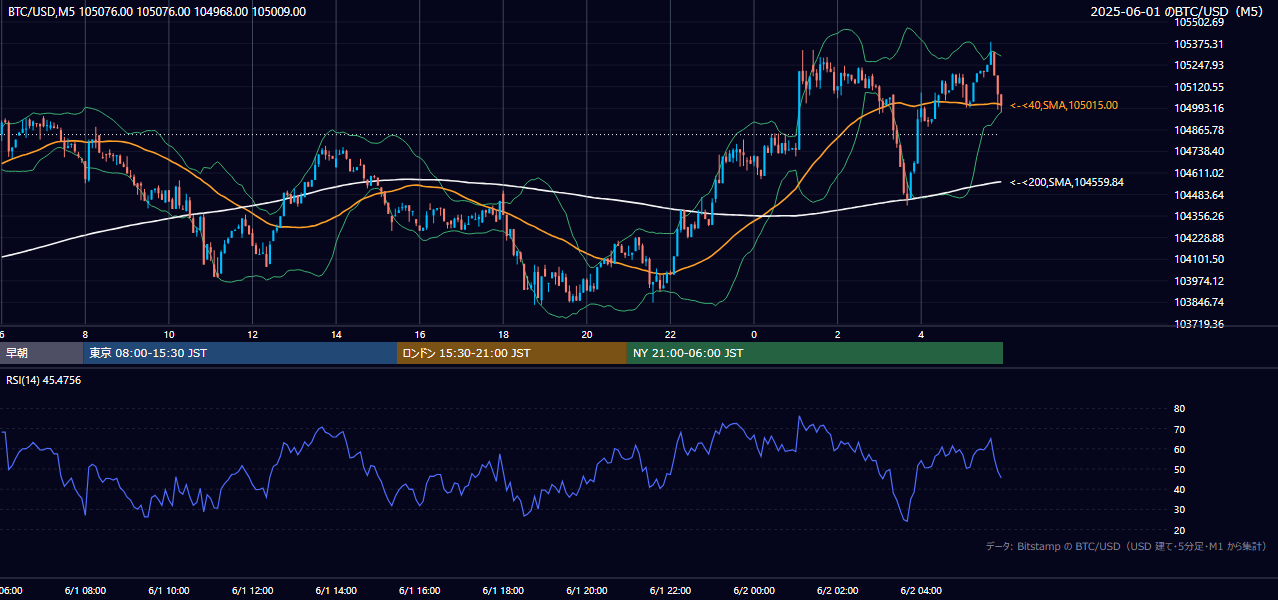1278x600 pixels.
Task: Select the NY 21:00-06:00 JST session bar
Action: pos(815,353)
